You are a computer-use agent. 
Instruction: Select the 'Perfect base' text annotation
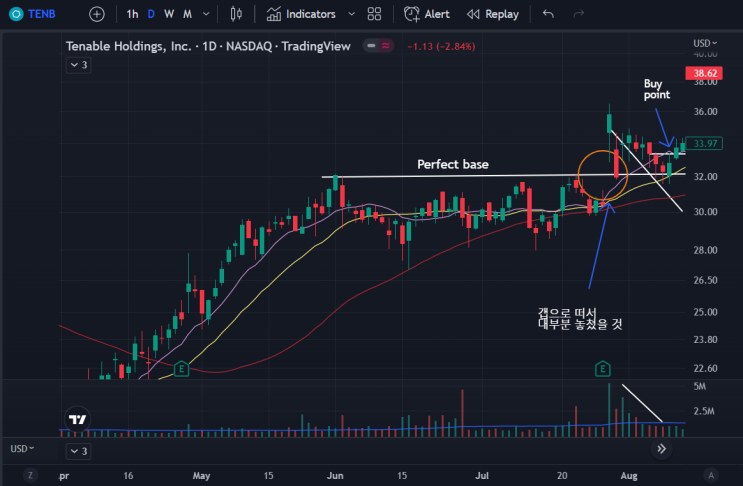tap(453, 164)
